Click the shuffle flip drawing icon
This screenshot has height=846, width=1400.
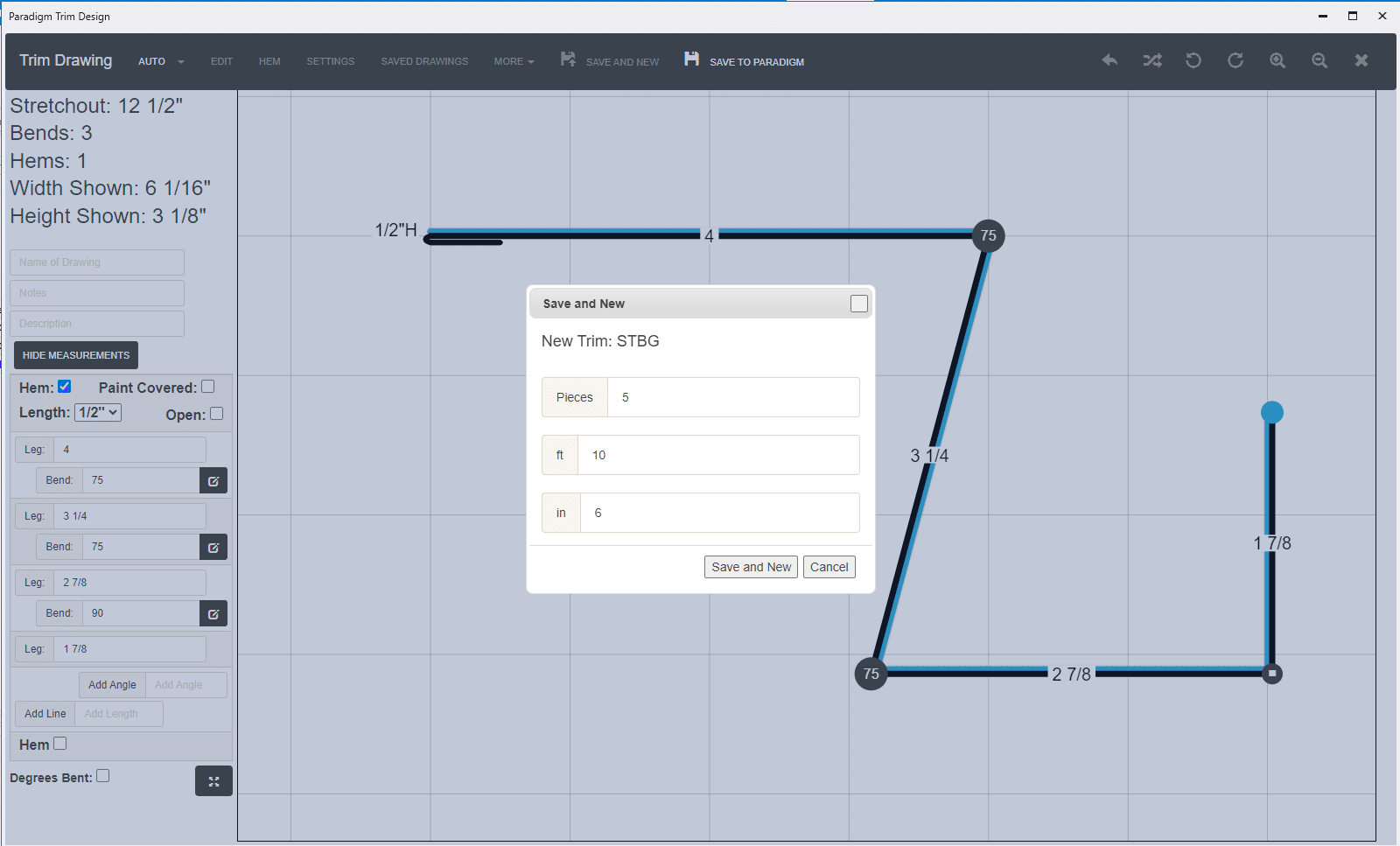[x=1152, y=60]
